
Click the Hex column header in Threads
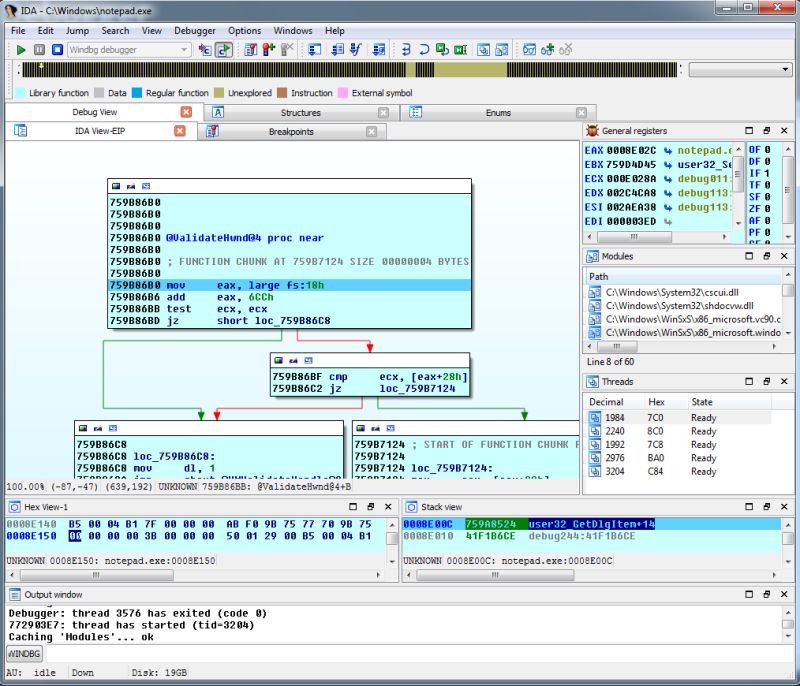pyautogui.click(x=665, y=402)
